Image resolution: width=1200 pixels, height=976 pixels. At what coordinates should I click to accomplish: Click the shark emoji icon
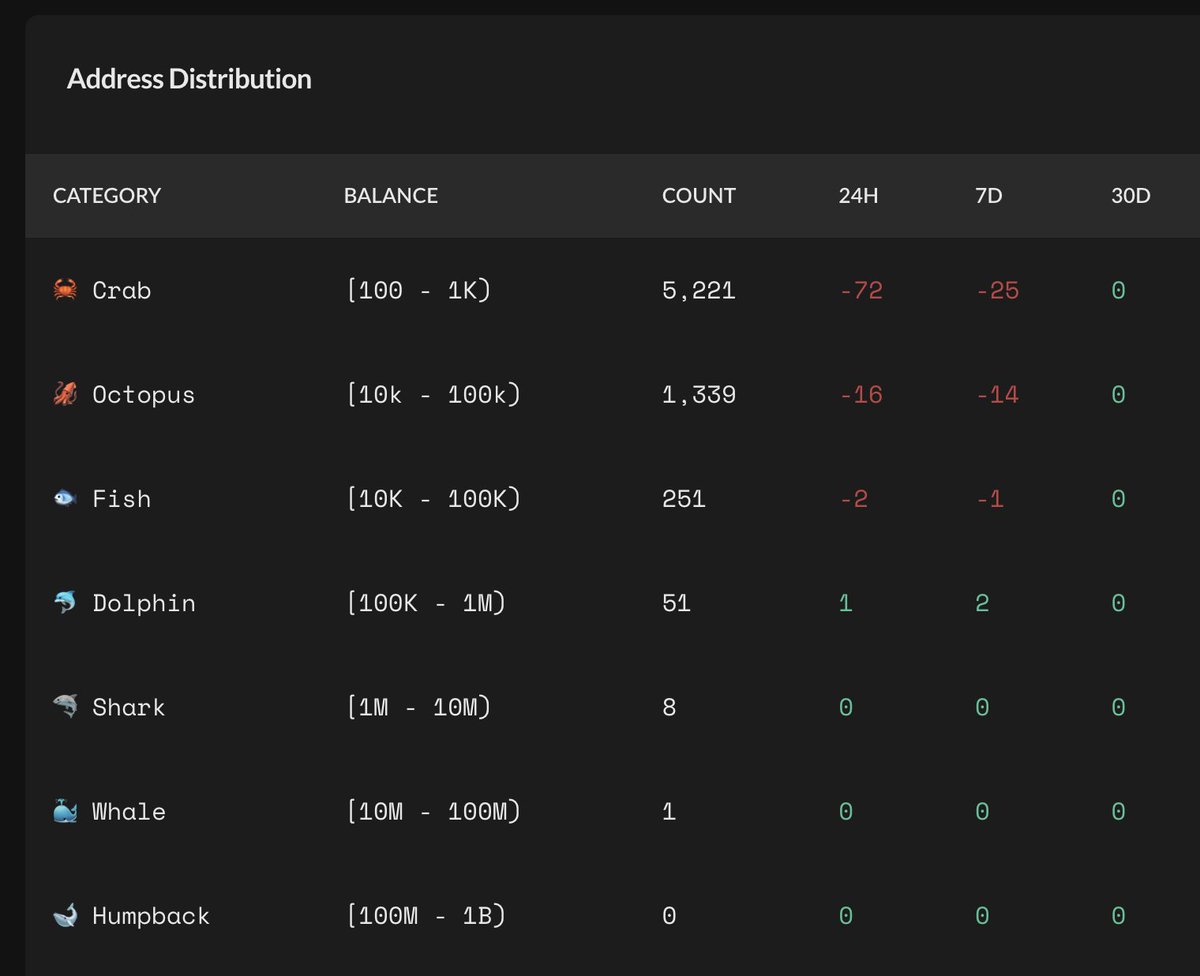click(65, 706)
